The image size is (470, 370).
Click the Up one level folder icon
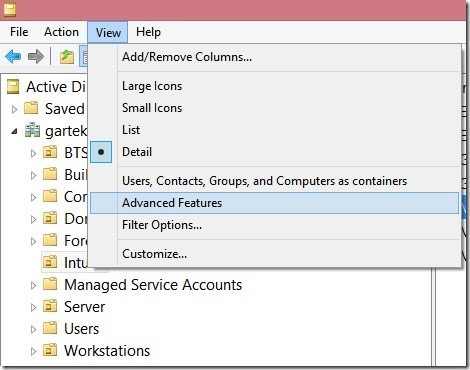tap(67, 57)
